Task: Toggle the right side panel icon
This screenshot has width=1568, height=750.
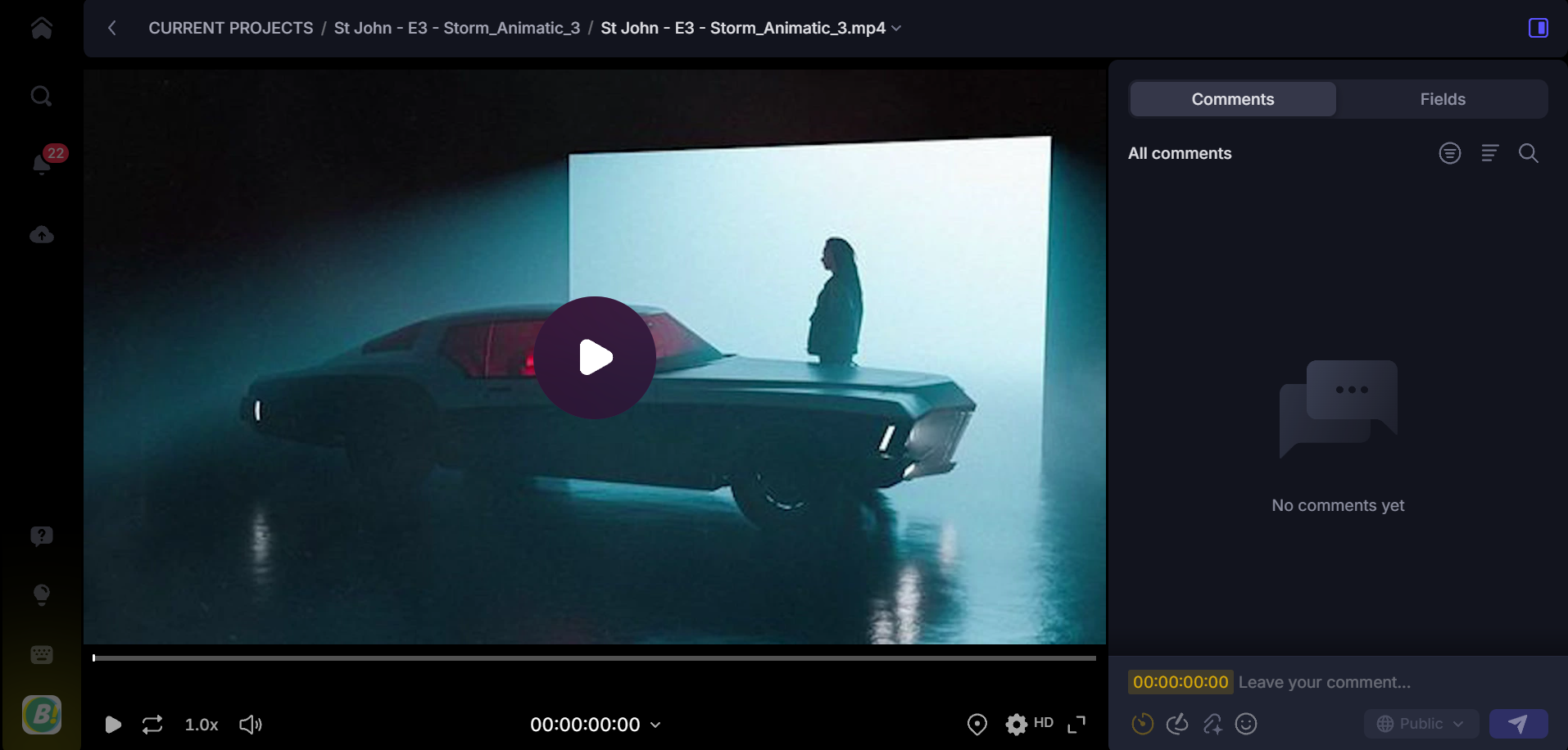Action: (1538, 28)
